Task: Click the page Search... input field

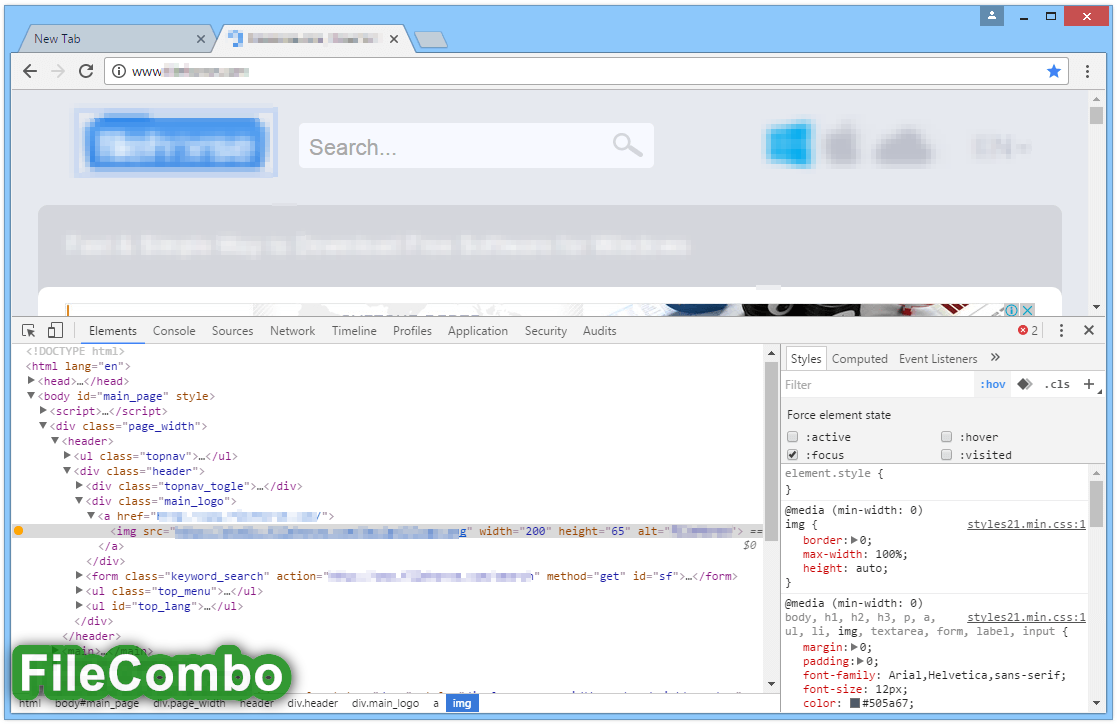Action: click(476, 146)
